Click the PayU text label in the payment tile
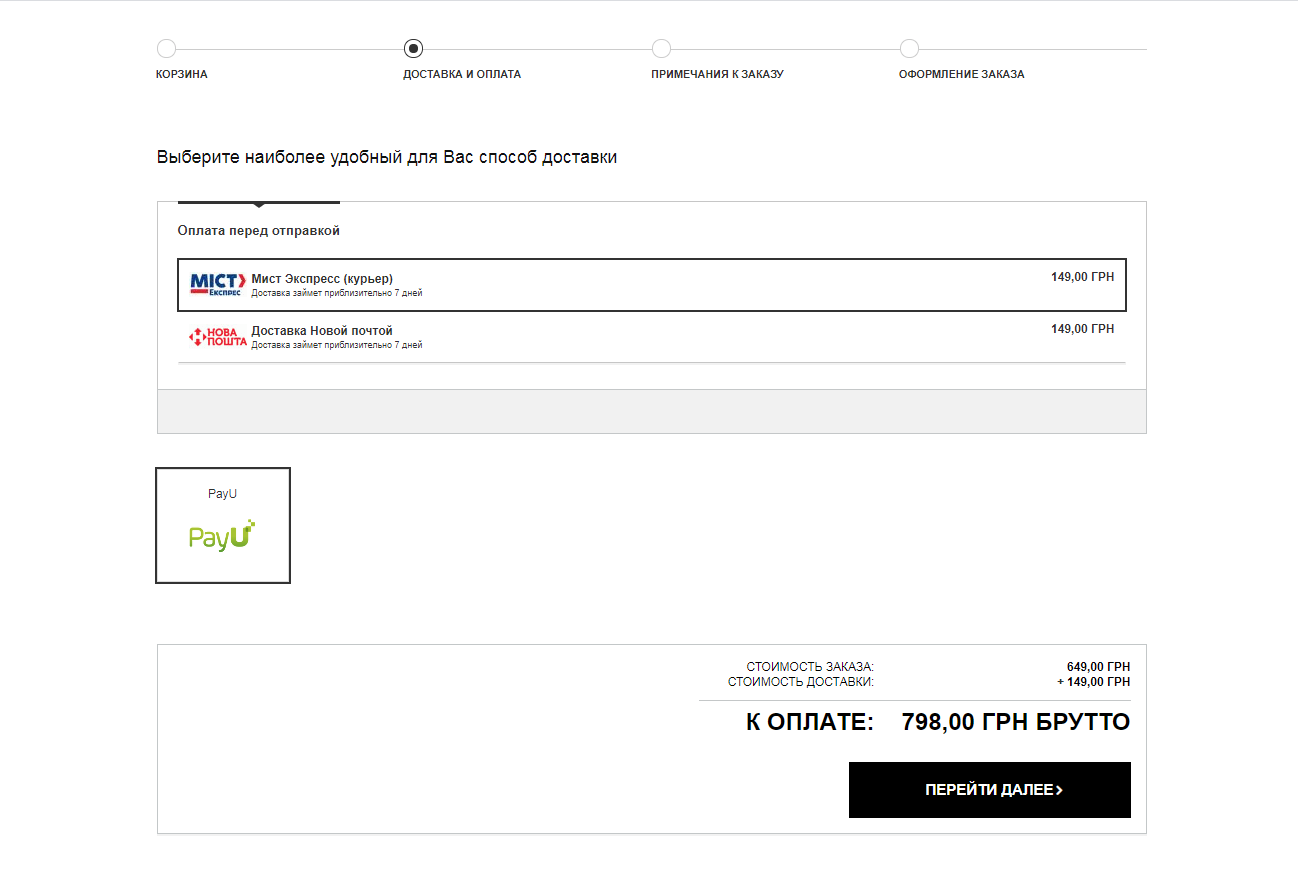 coord(222,494)
